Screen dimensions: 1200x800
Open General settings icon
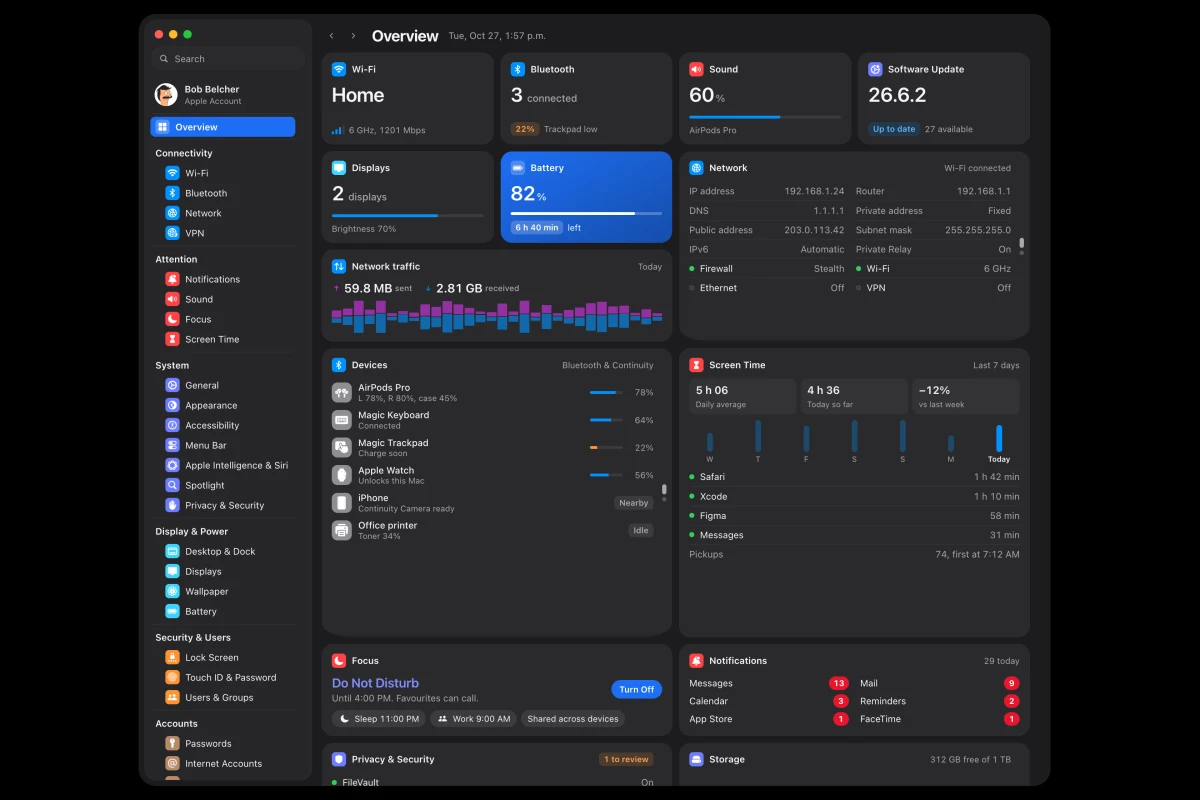point(172,385)
